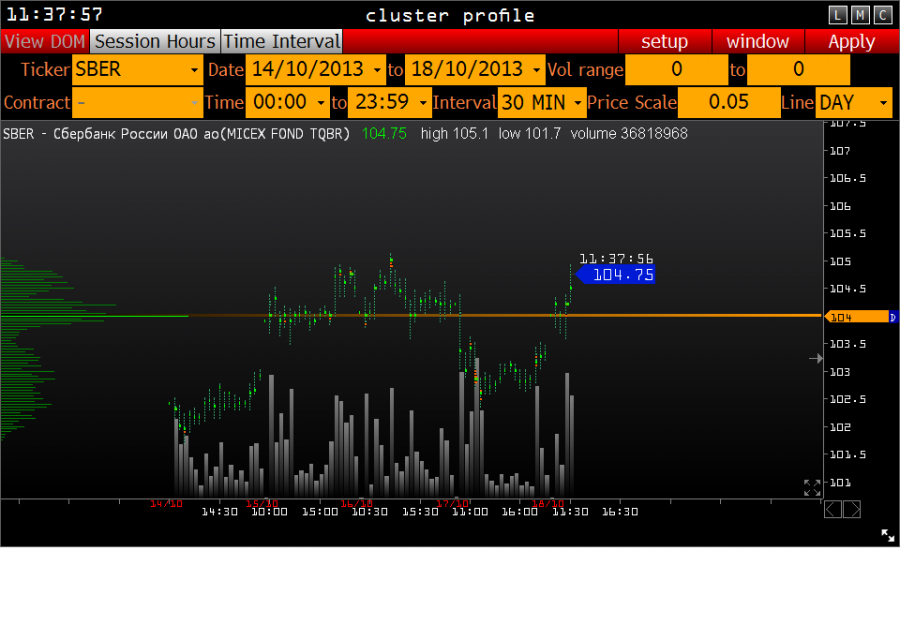Switch to the View DOM tab
Viewport: 900px width, 625px height.
(x=45, y=42)
